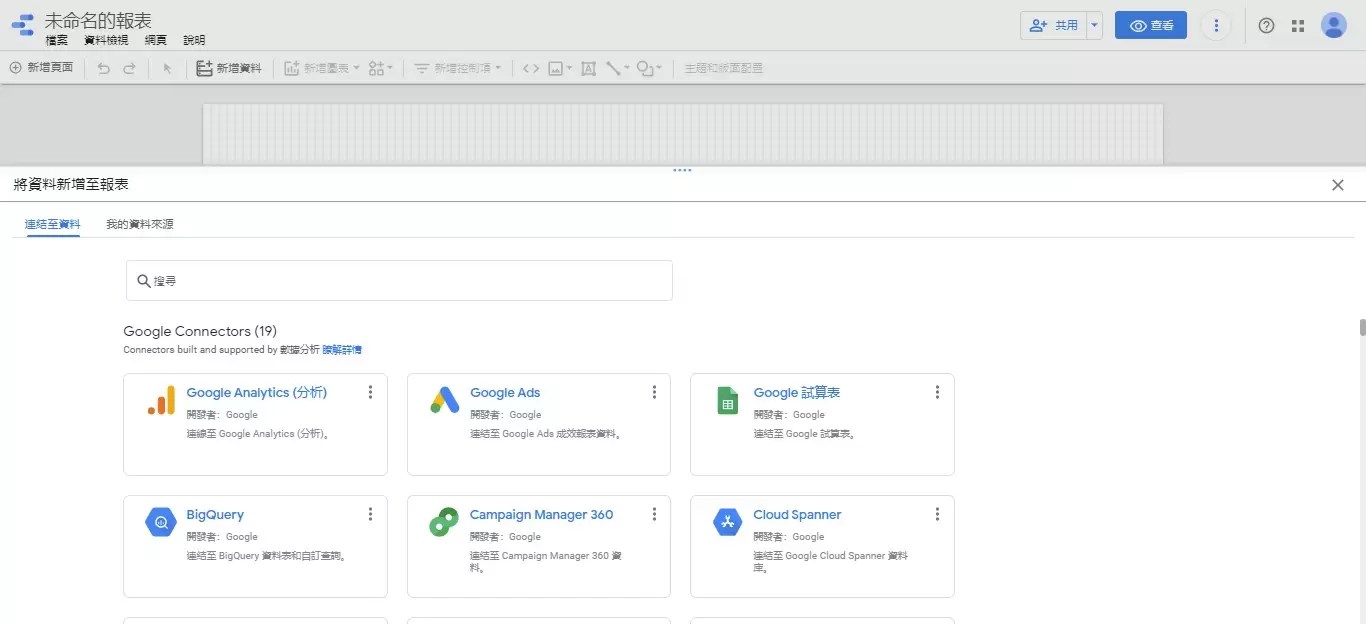1366x625 pixels.
Task: Click the 查看 button
Action: [1150, 25]
